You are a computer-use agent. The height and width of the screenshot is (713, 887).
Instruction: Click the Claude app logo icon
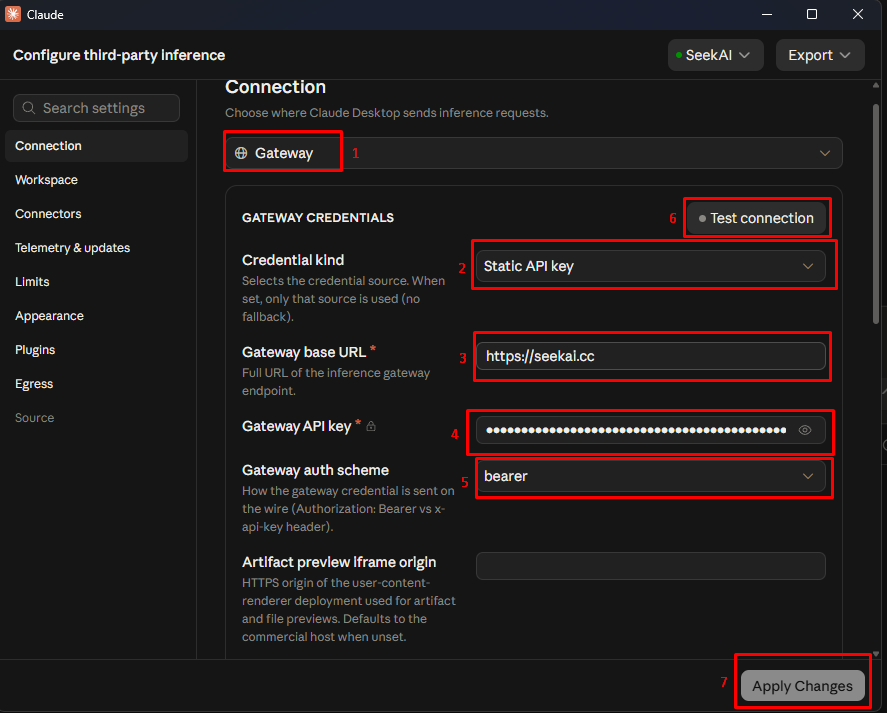[12, 14]
